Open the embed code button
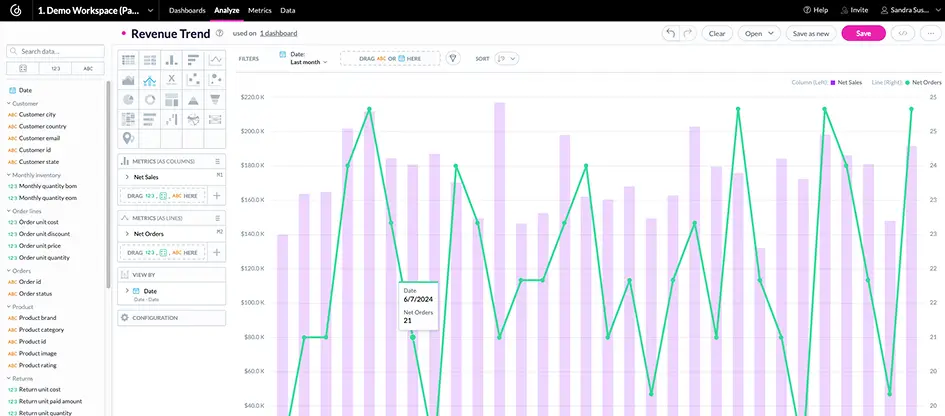Screen dimensions: 945x416 coord(902,34)
